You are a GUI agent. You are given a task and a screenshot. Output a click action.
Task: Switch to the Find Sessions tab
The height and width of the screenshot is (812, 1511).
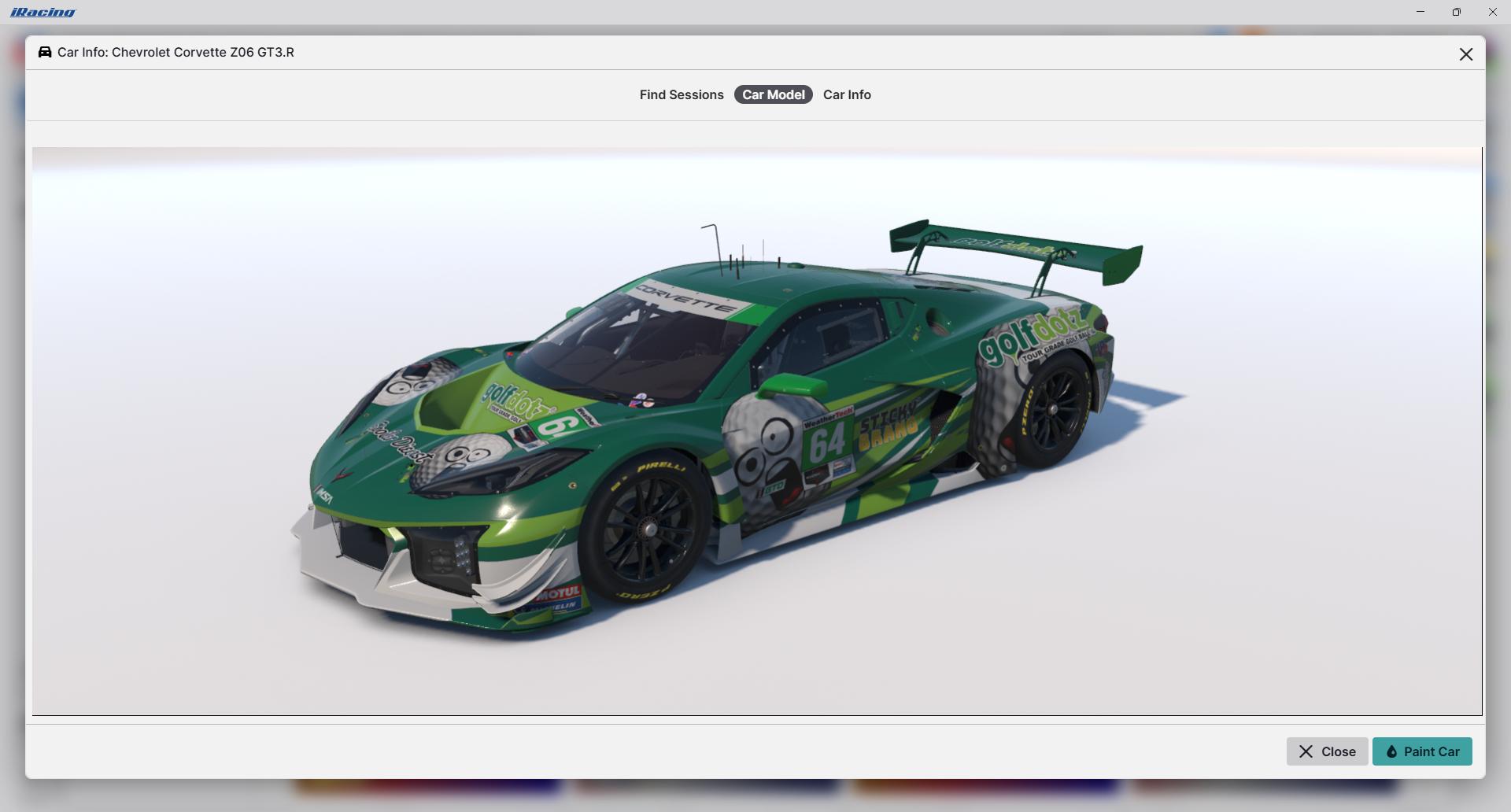pos(682,94)
